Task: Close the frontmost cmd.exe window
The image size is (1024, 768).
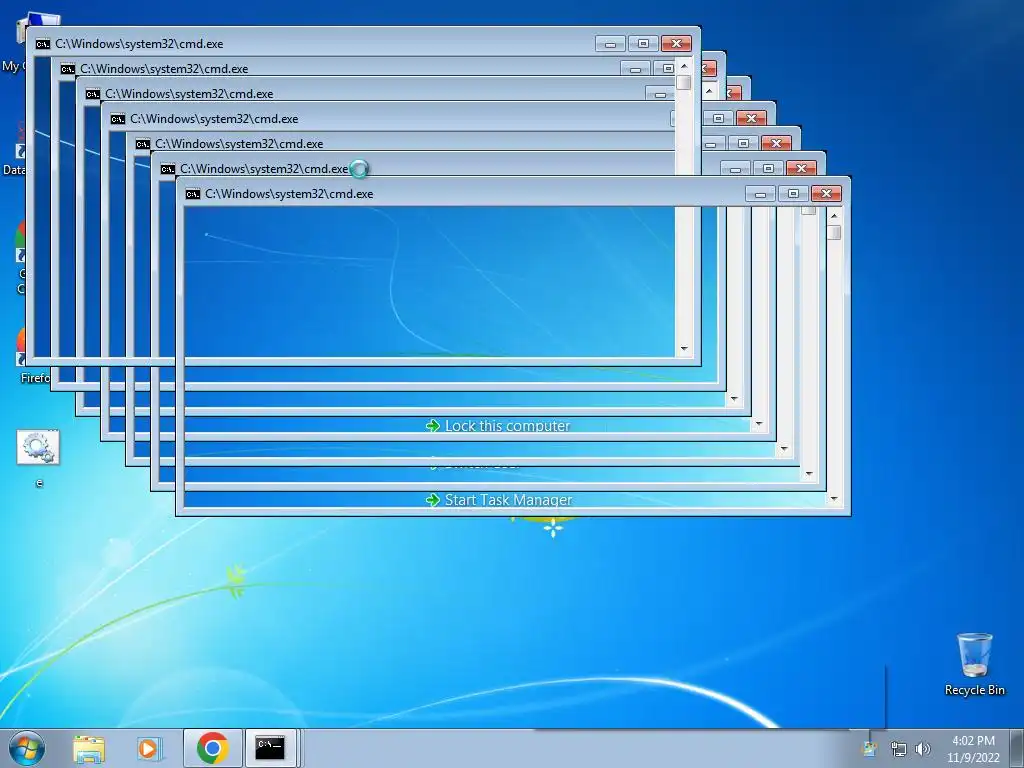Action: [826, 194]
